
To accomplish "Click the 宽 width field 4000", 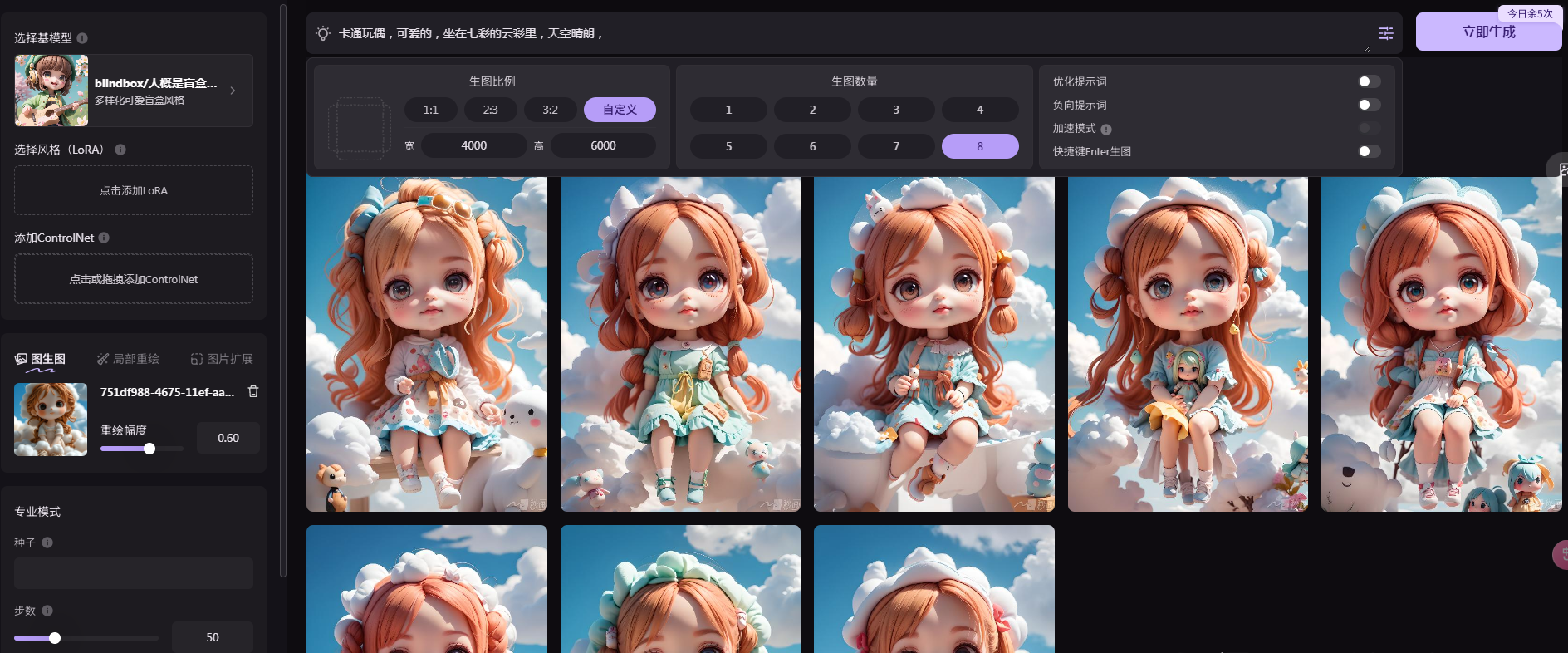I will [x=474, y=145].
